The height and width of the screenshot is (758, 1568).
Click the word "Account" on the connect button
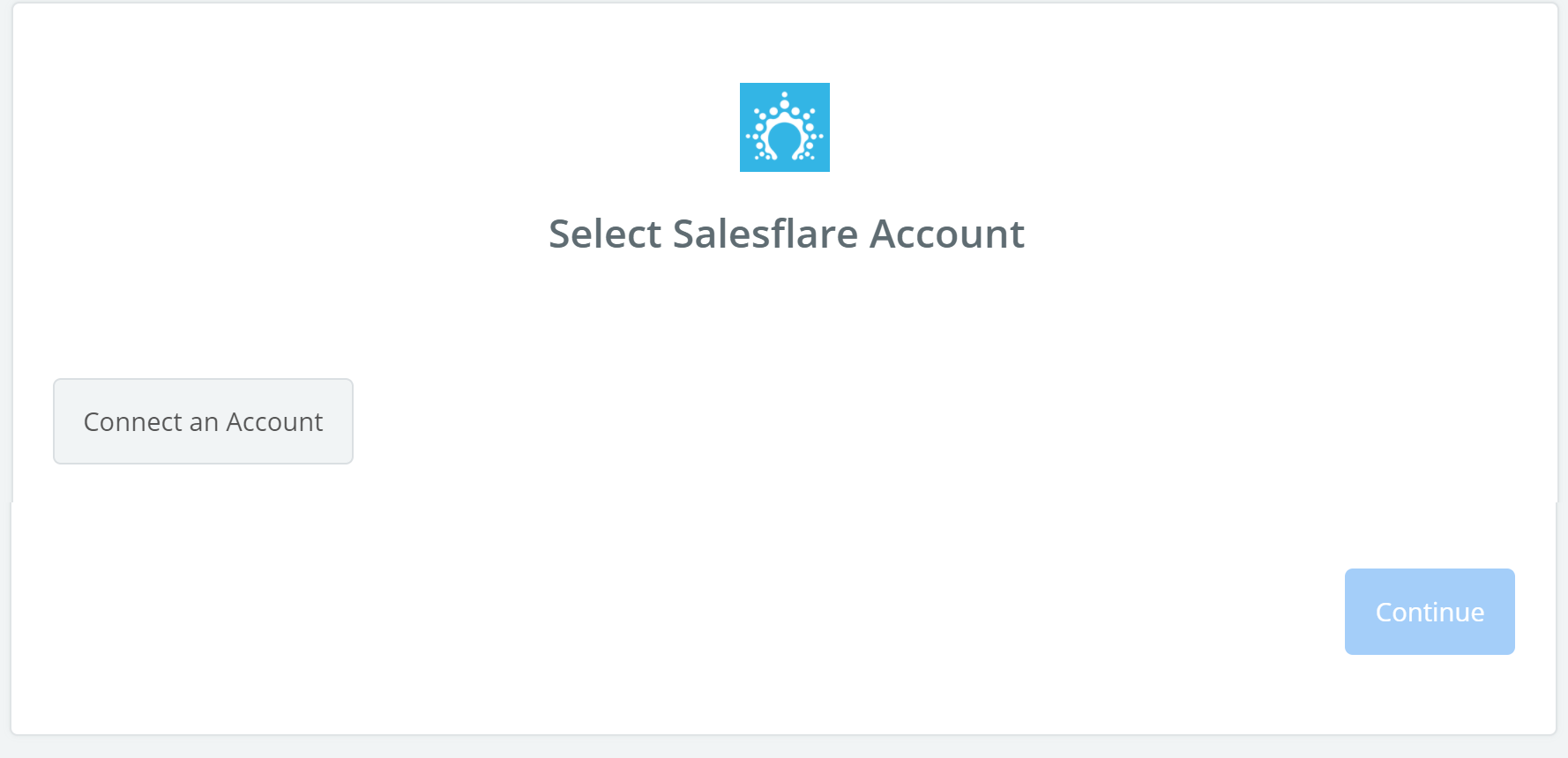tap(274, 422)
